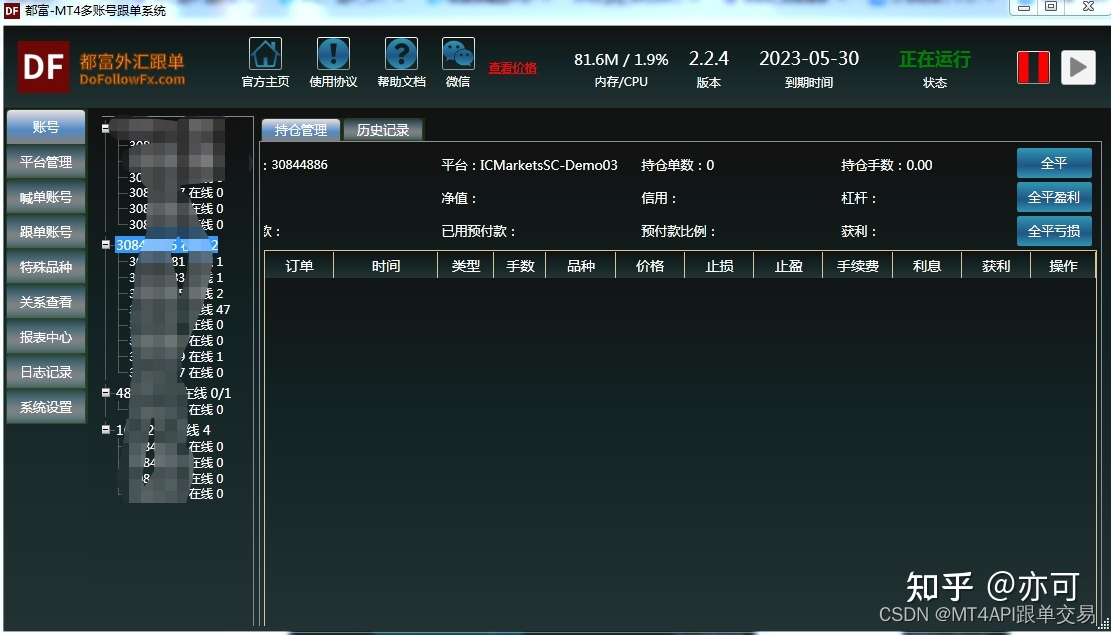Select the highlighted 3084 account row
This screenshot has width=1111, height=635.
point(167,245)
